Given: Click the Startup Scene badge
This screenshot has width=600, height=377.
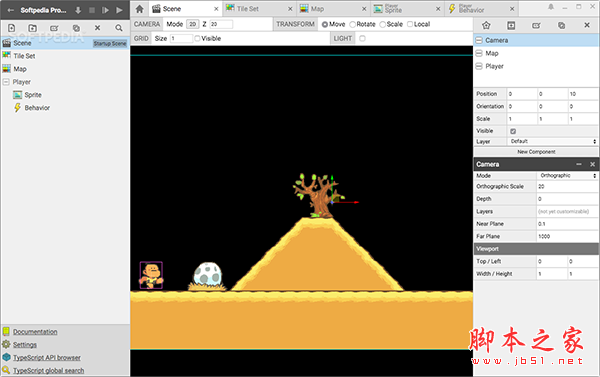Looking at the screenshot, I should point(110,43).
